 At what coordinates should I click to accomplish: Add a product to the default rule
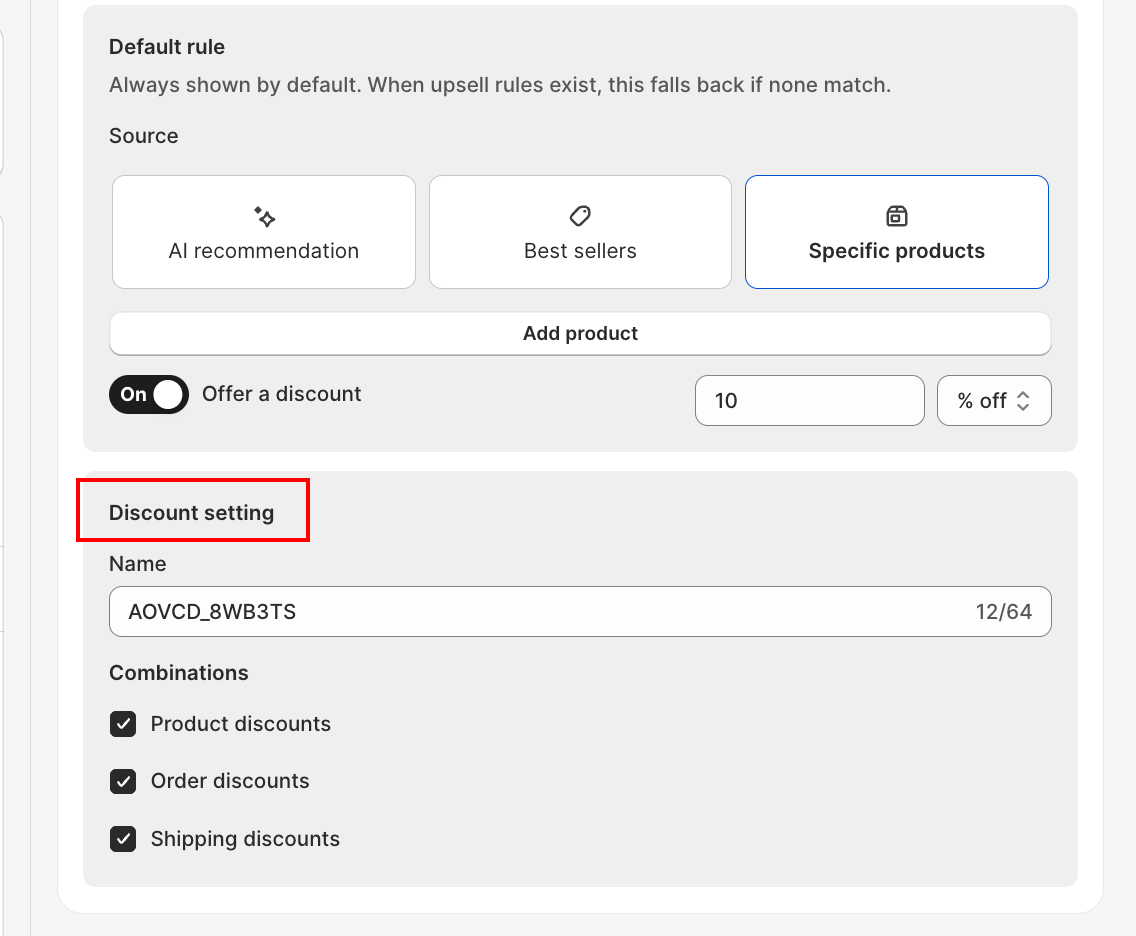[580, 333]
